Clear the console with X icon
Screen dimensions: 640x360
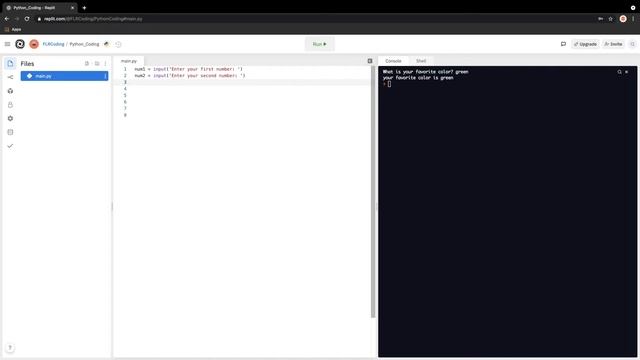[x=627, y=72]
